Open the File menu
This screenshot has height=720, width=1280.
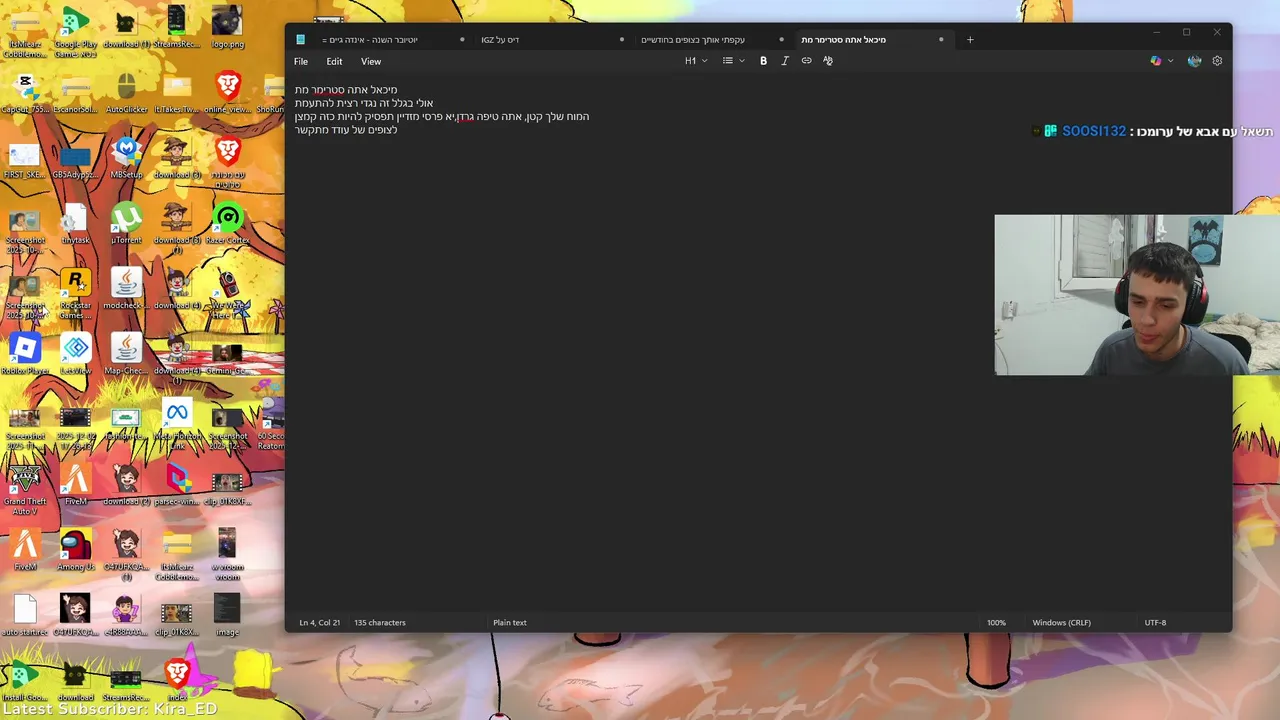click(301, 61)
